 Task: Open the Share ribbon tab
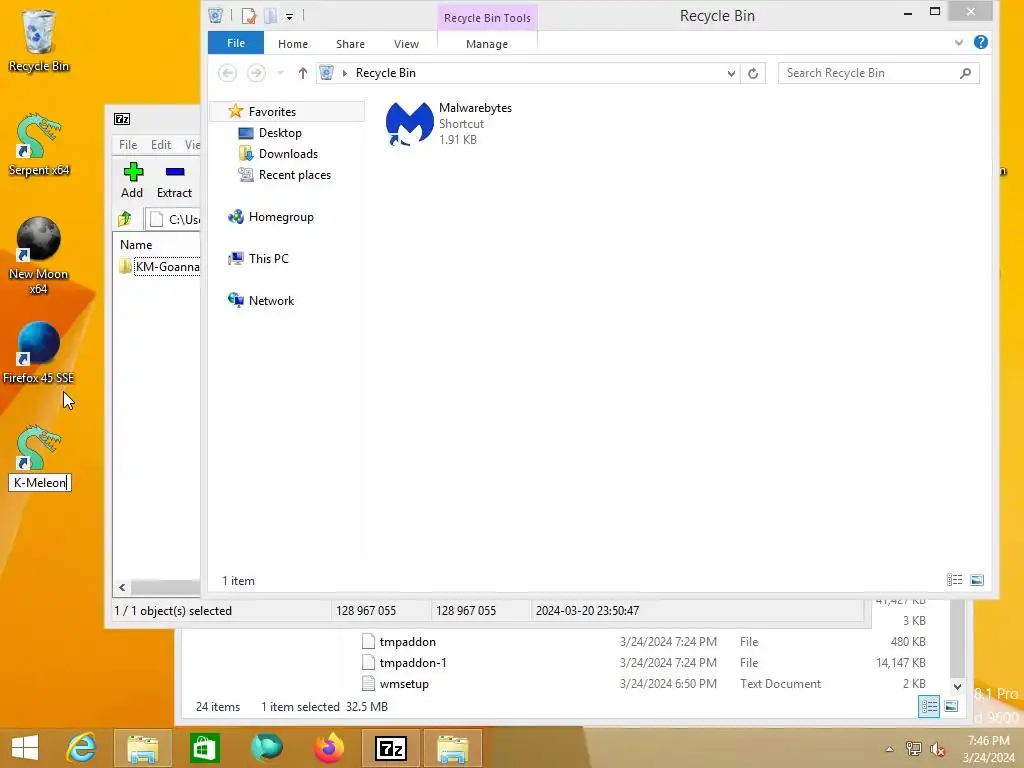click(350, 44)
